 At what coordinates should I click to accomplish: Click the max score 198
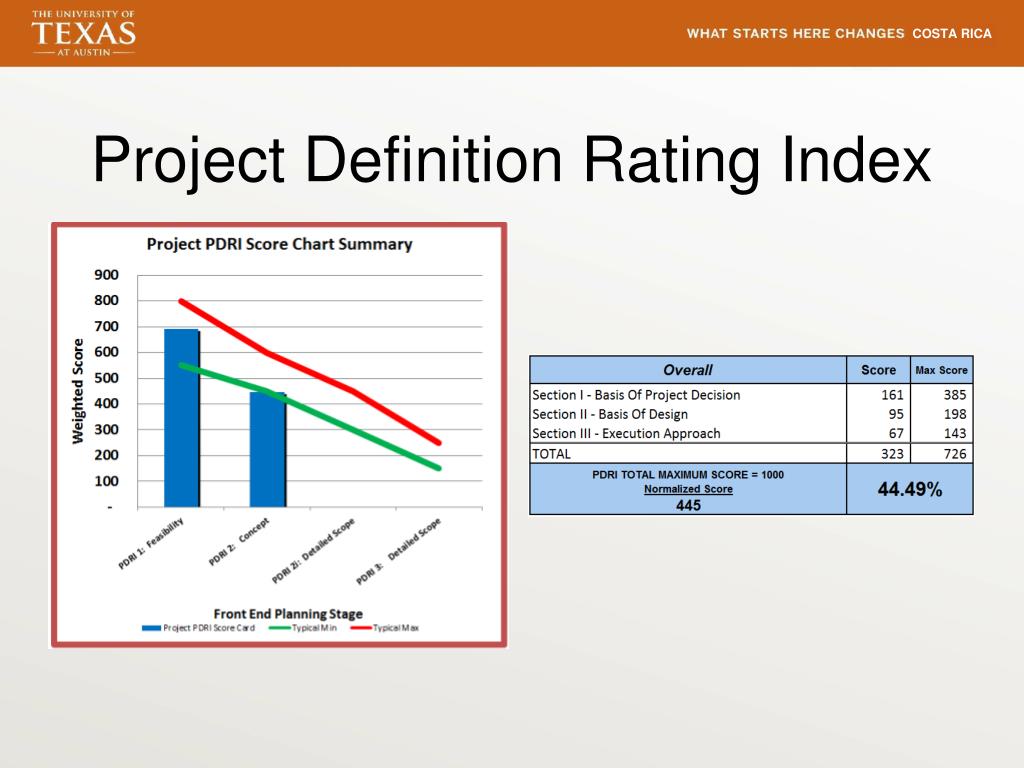[955, 414]
